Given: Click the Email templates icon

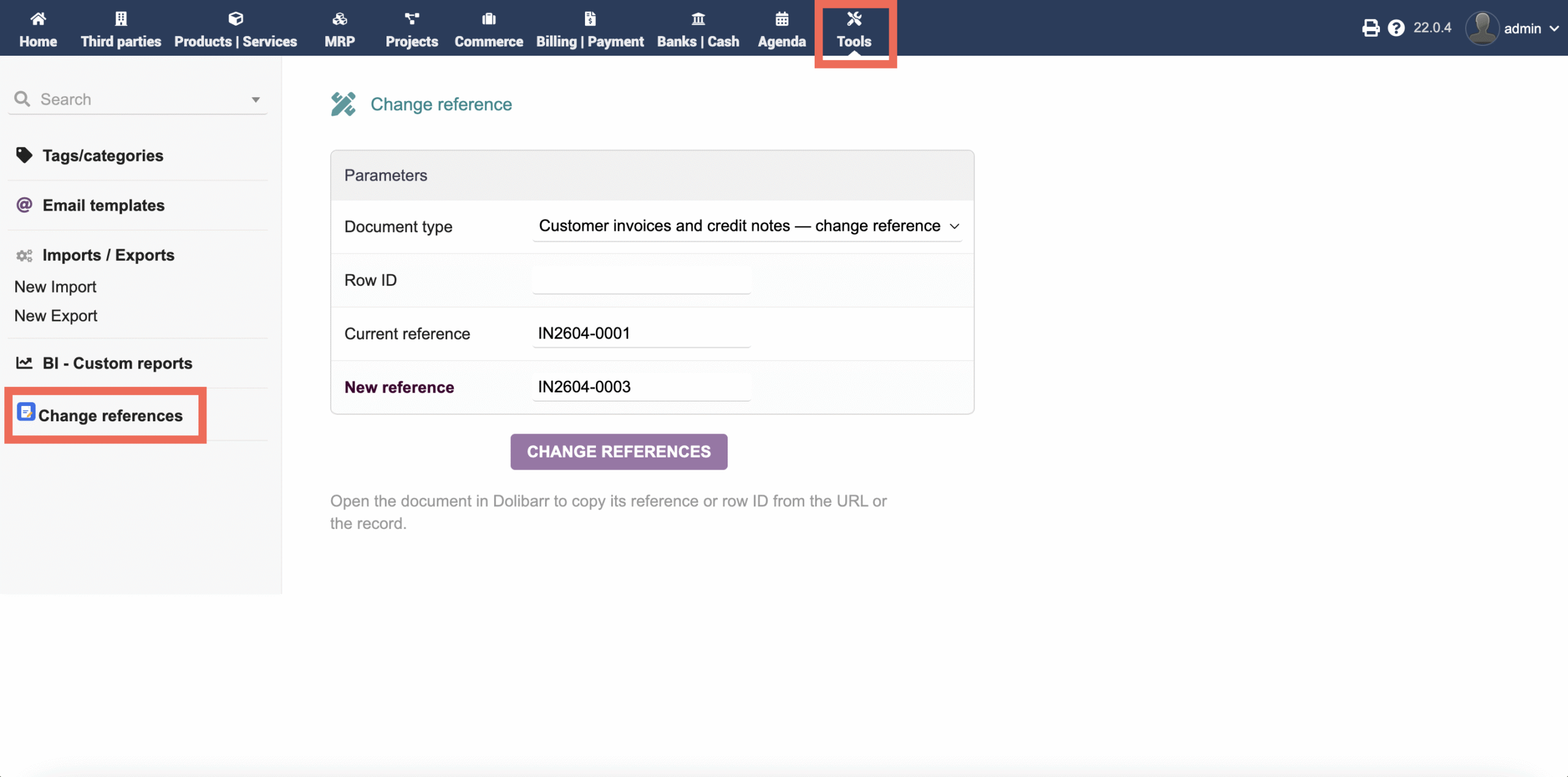Looking at the screenshot, I should pos(23,205).
